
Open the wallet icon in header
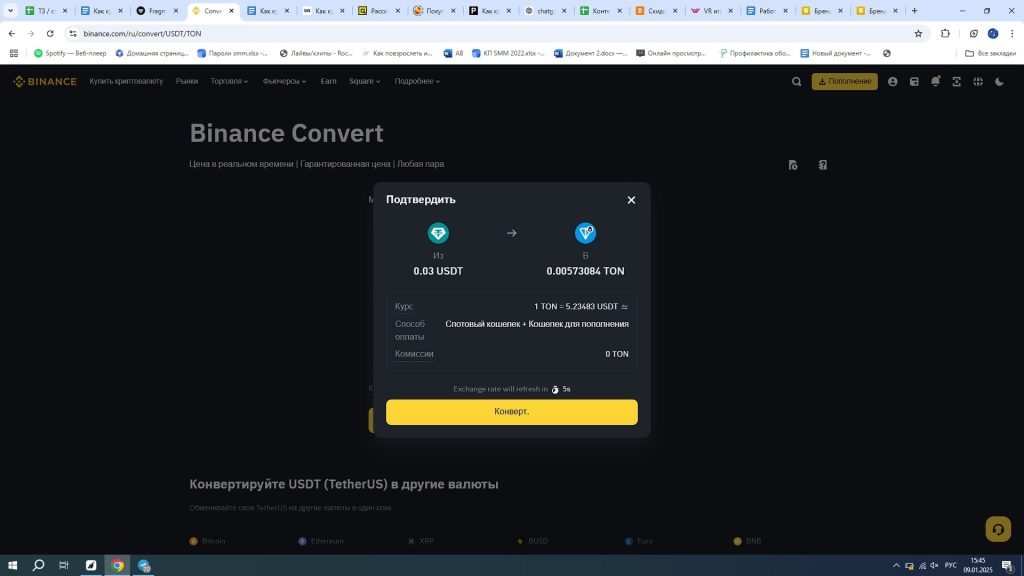click(x=914, y=82)
